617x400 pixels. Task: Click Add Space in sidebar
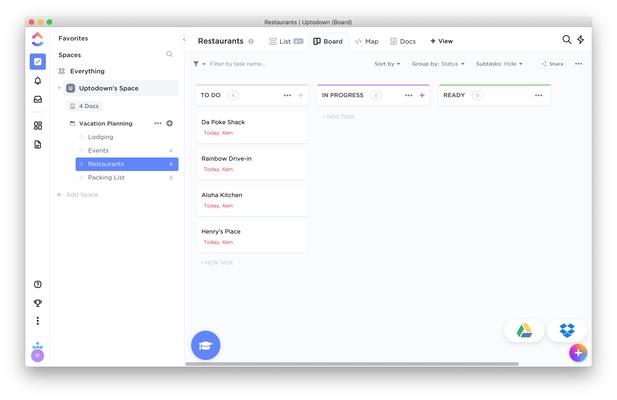[78, 195]
